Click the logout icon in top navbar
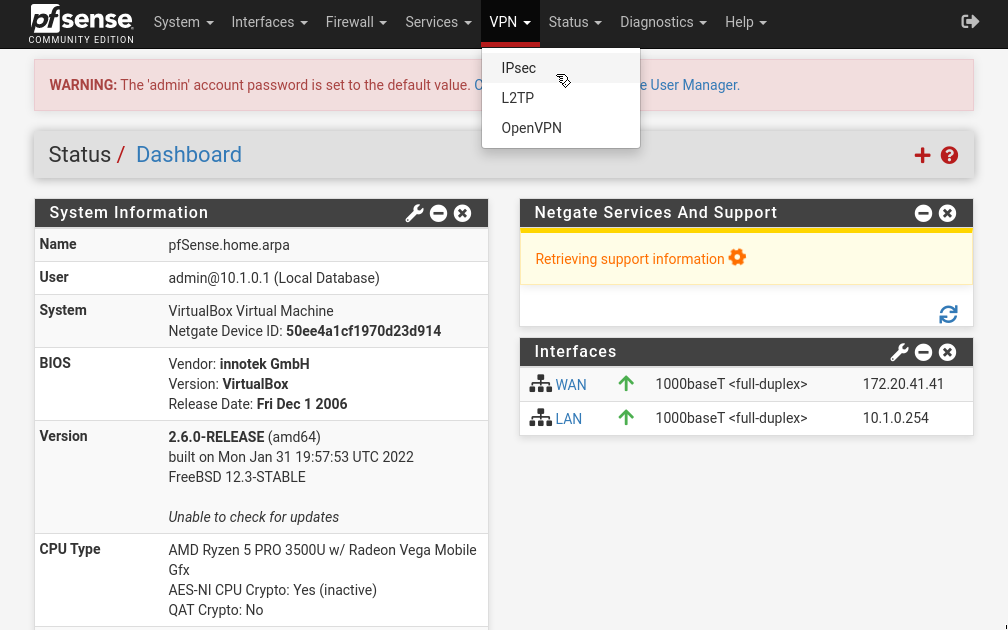The width and height of the screenshot is (1008, 630). click(969, 22)
